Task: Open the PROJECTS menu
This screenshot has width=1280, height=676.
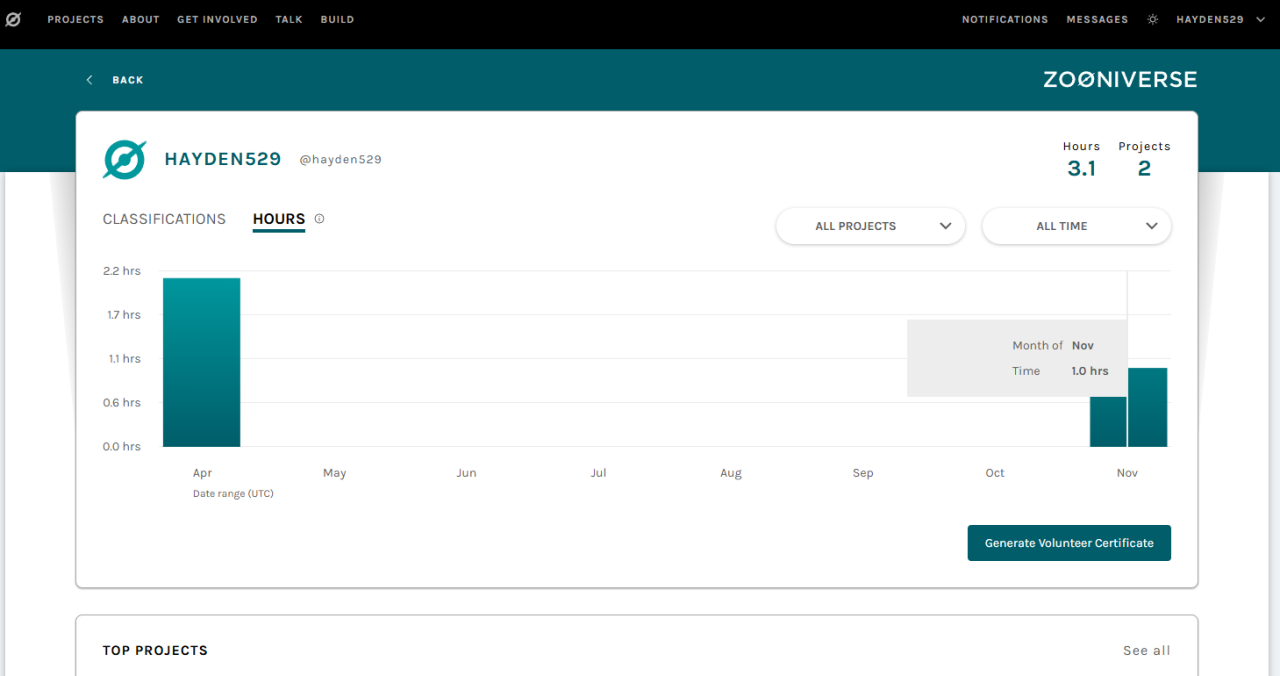Action: point(75,19)
